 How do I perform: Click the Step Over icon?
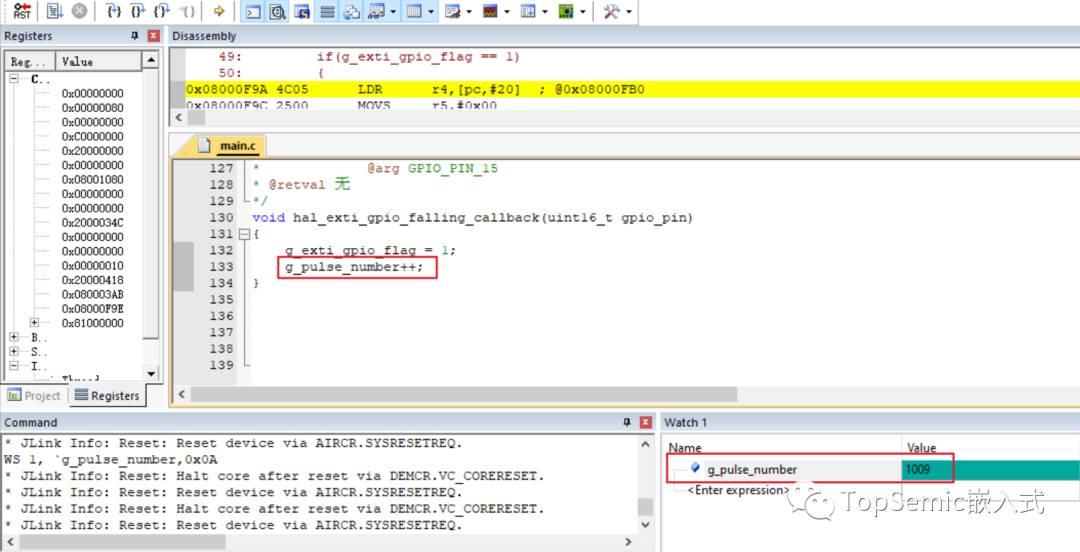point(138,11)
